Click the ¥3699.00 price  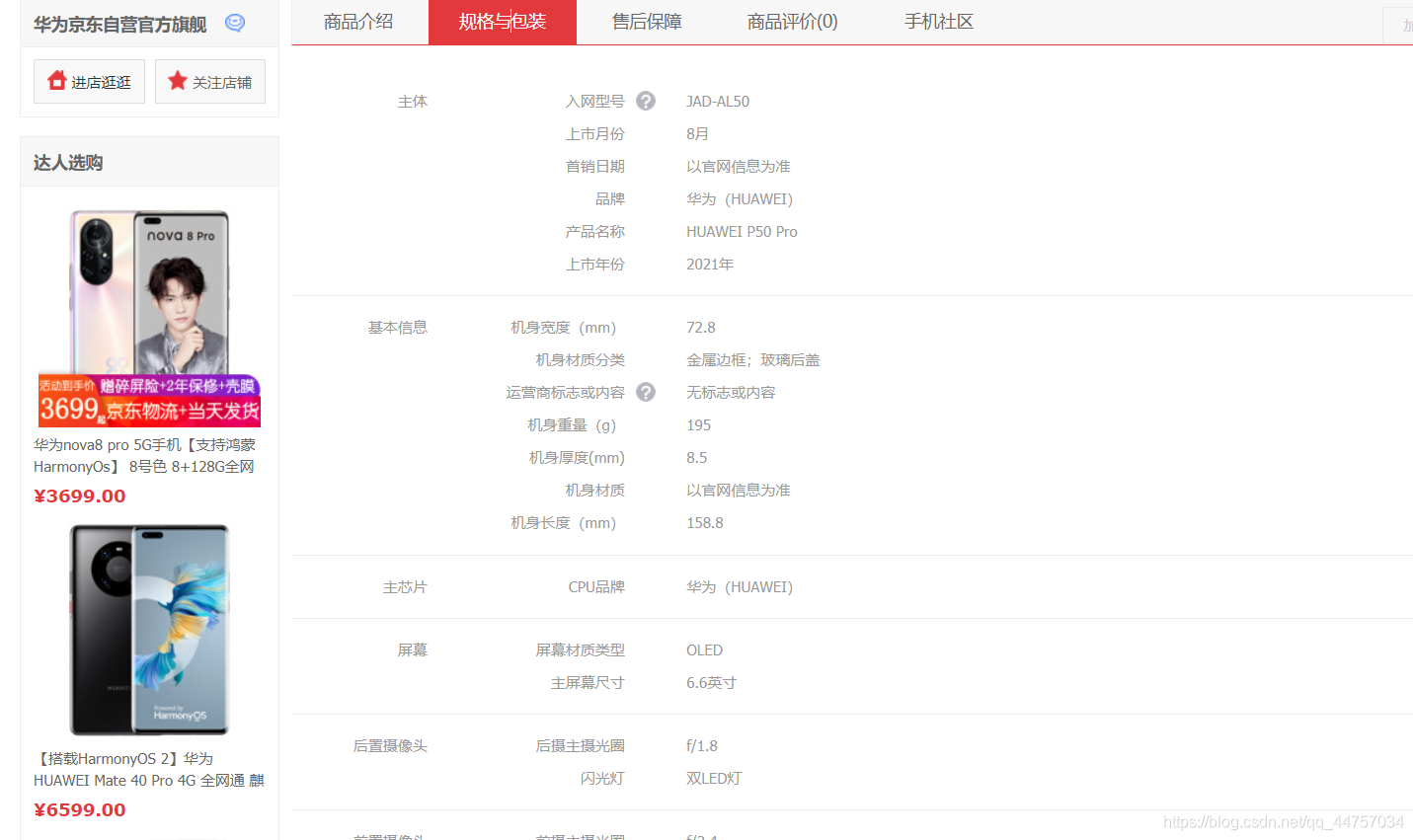80,496
